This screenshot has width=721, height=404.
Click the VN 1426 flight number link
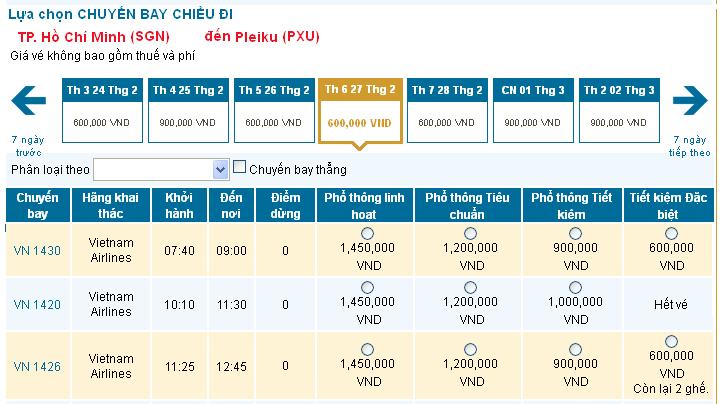tap(37, 366)
